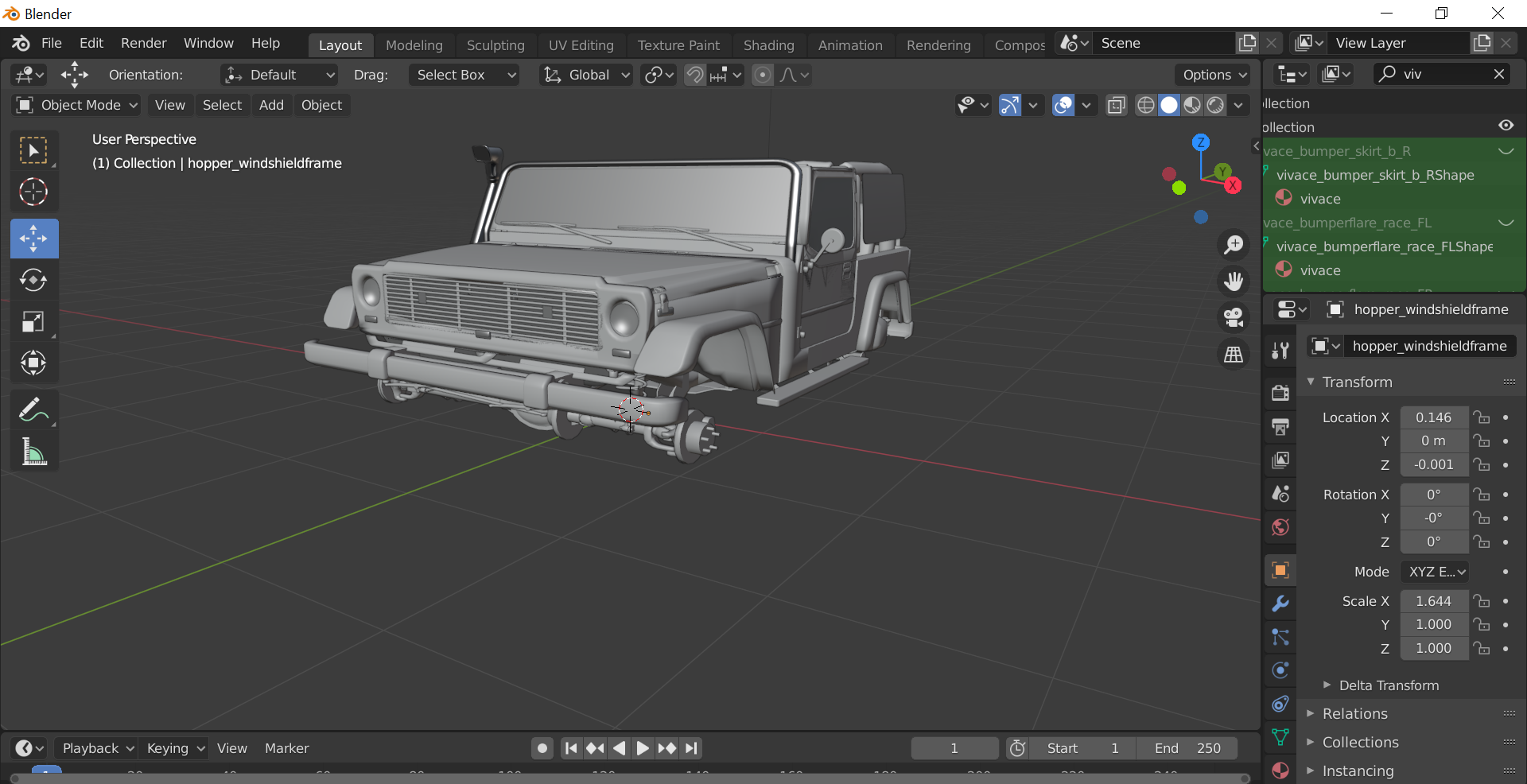The image size is (1527, 784).
Task: Enable auto keying record button
Action: pyautogui.click(x=542, y=748)
